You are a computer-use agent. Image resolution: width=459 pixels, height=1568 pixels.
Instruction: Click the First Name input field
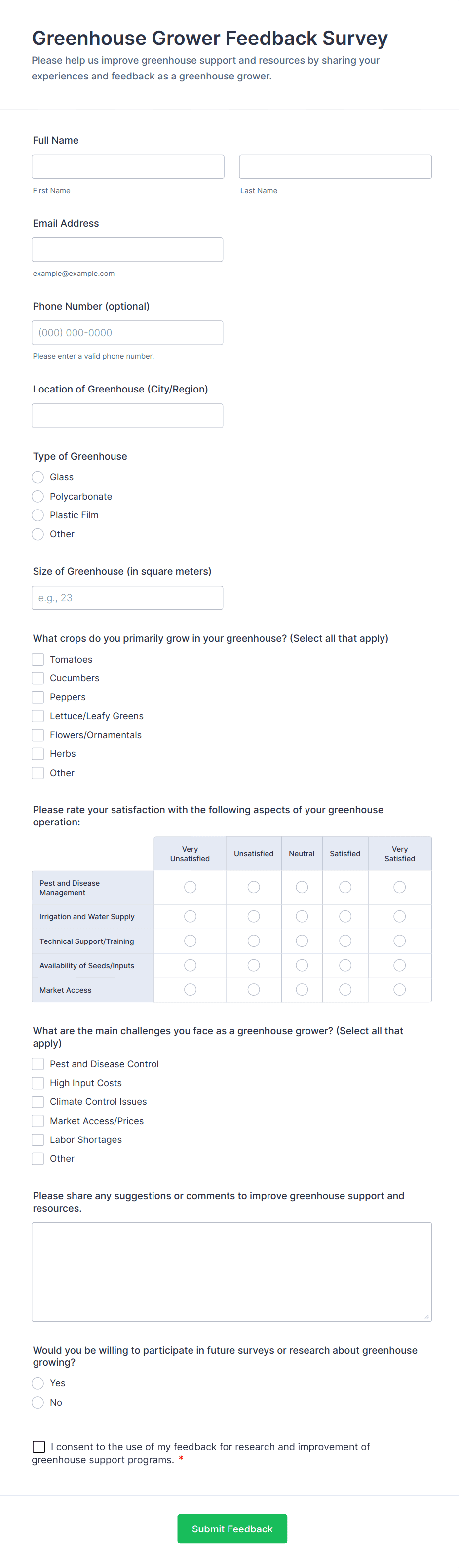(x=128, y=167)
